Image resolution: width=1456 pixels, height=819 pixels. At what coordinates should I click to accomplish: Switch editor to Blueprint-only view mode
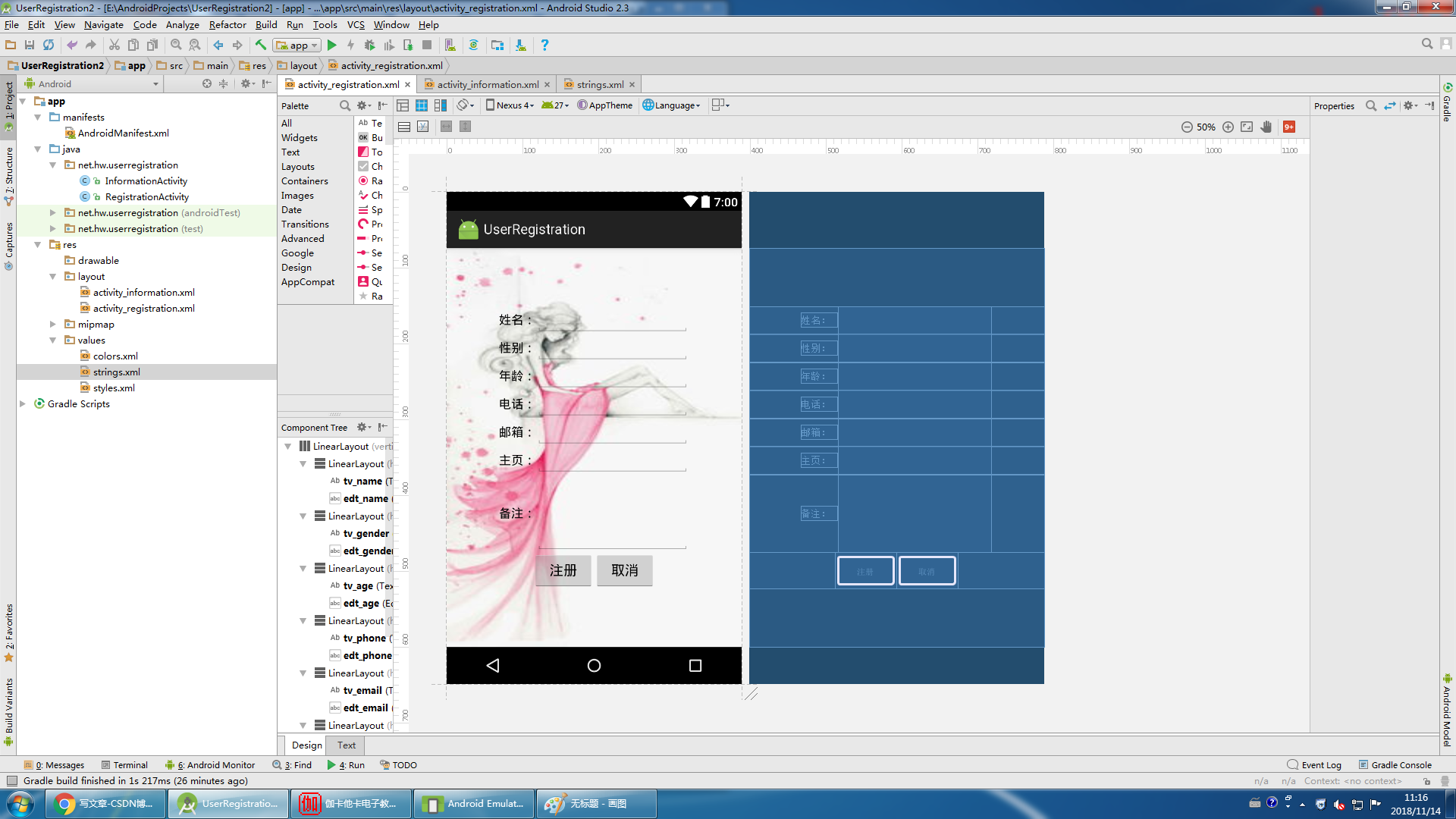[x=422, y=105]
